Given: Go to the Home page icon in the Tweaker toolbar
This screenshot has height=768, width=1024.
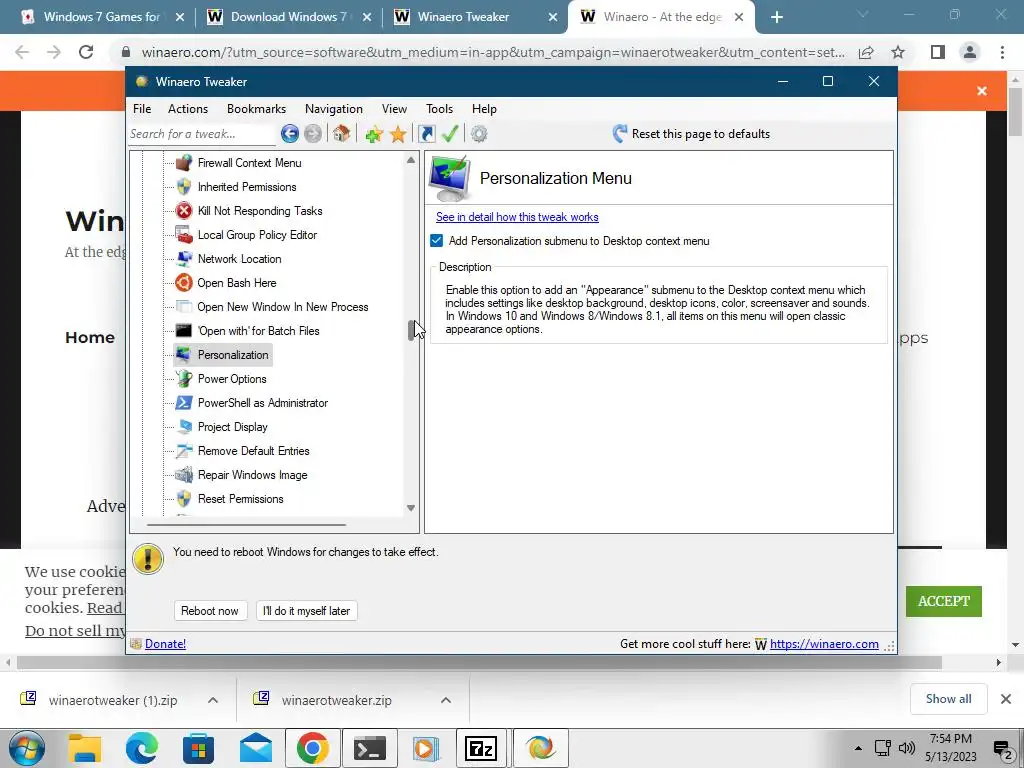Looking at the screenshot, I should click(x=341, y=134).
